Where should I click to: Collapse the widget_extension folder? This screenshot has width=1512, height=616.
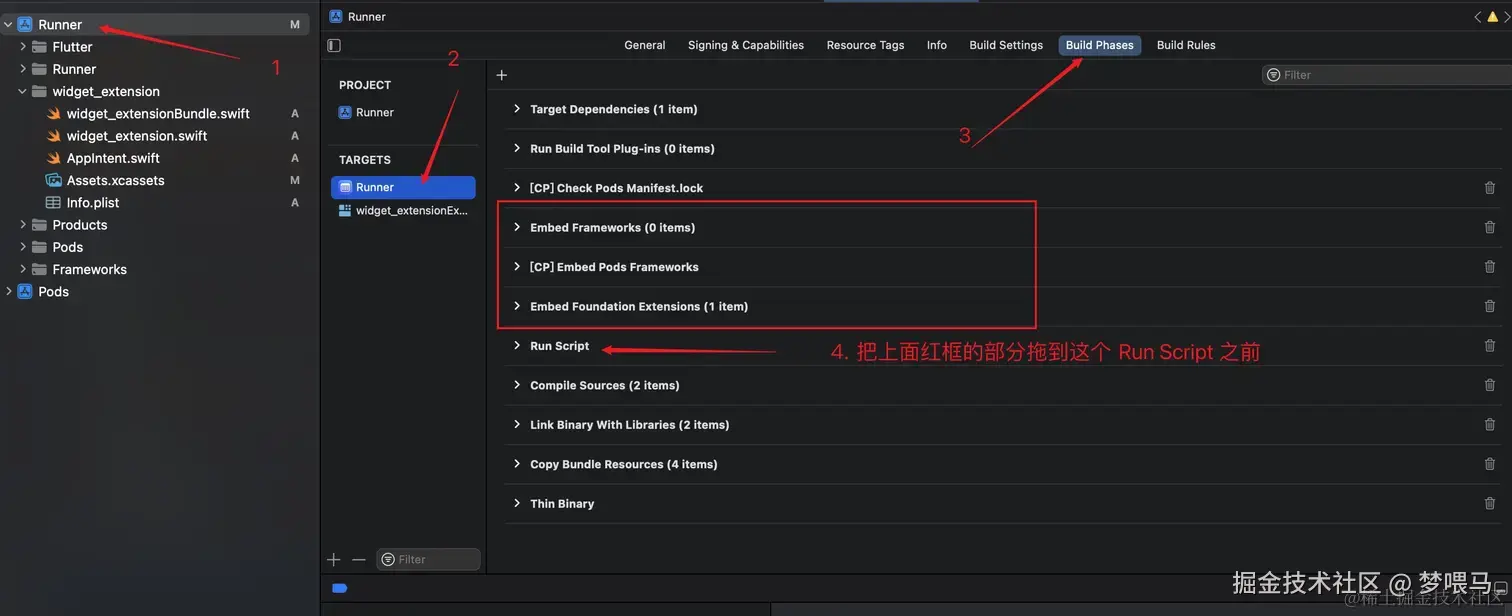click(x=23, y=91)
